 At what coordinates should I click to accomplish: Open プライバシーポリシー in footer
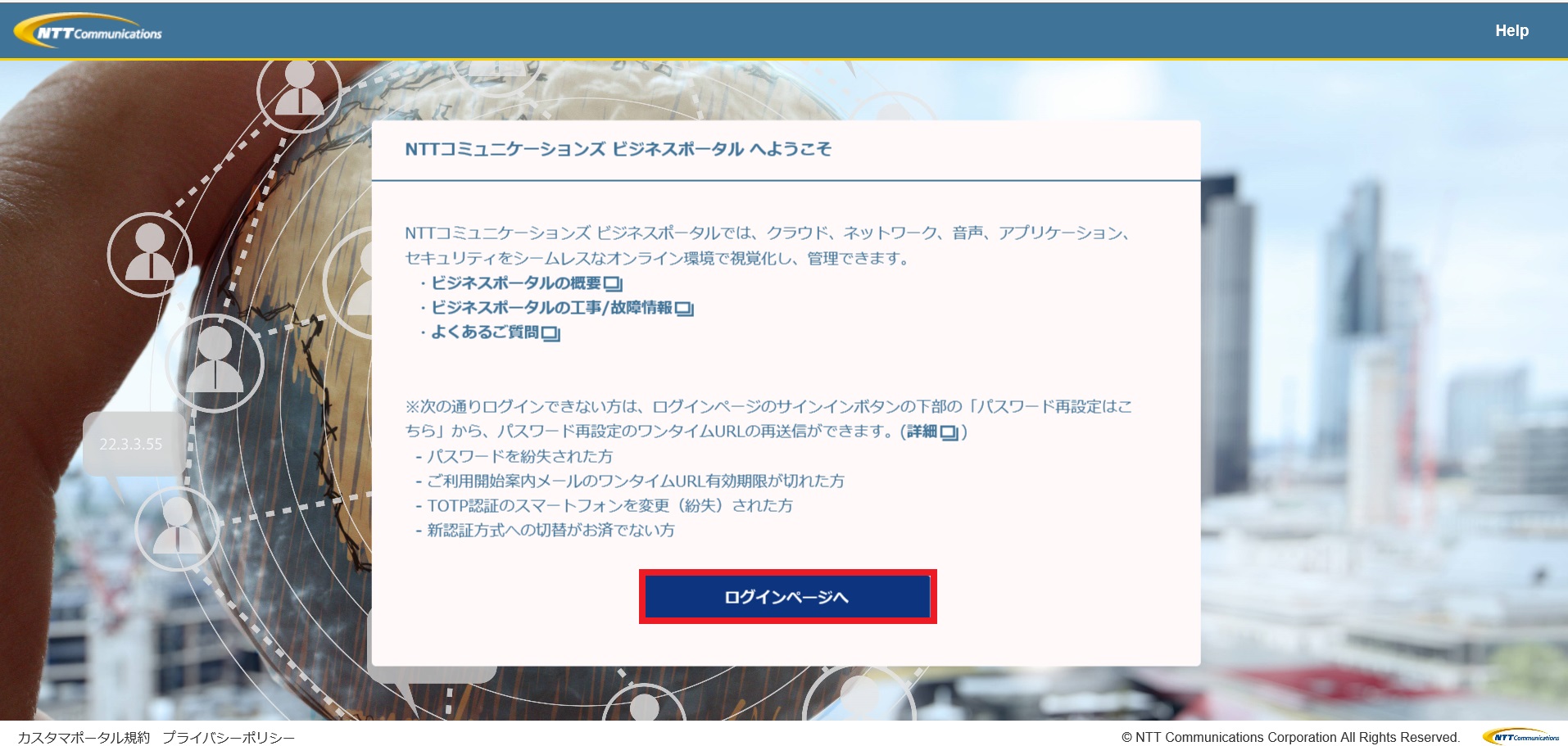[229, 738]
